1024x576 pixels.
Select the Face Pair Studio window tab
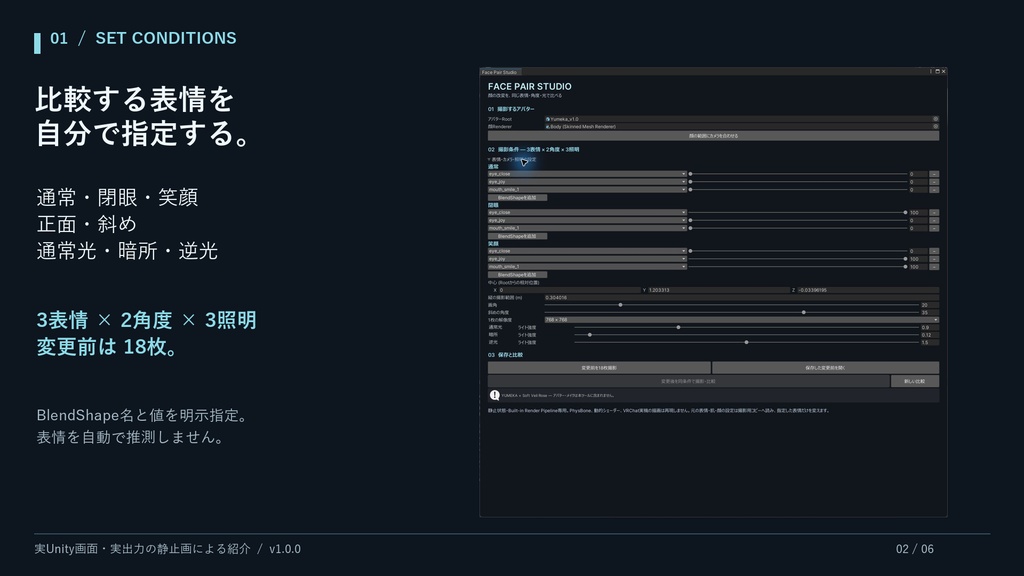(500, 72)
